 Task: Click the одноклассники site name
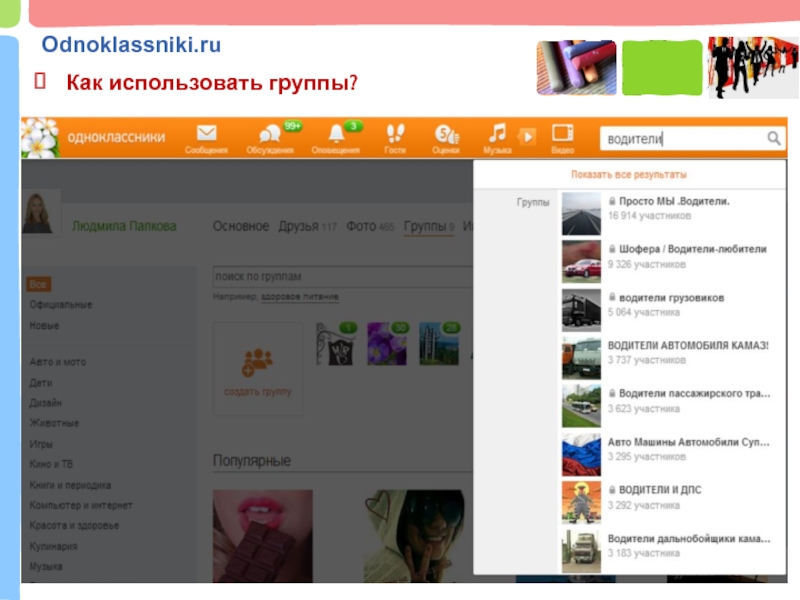point(116,137)
